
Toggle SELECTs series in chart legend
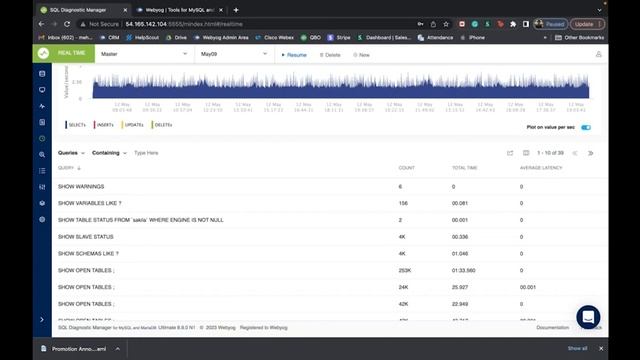pos(76,125)
